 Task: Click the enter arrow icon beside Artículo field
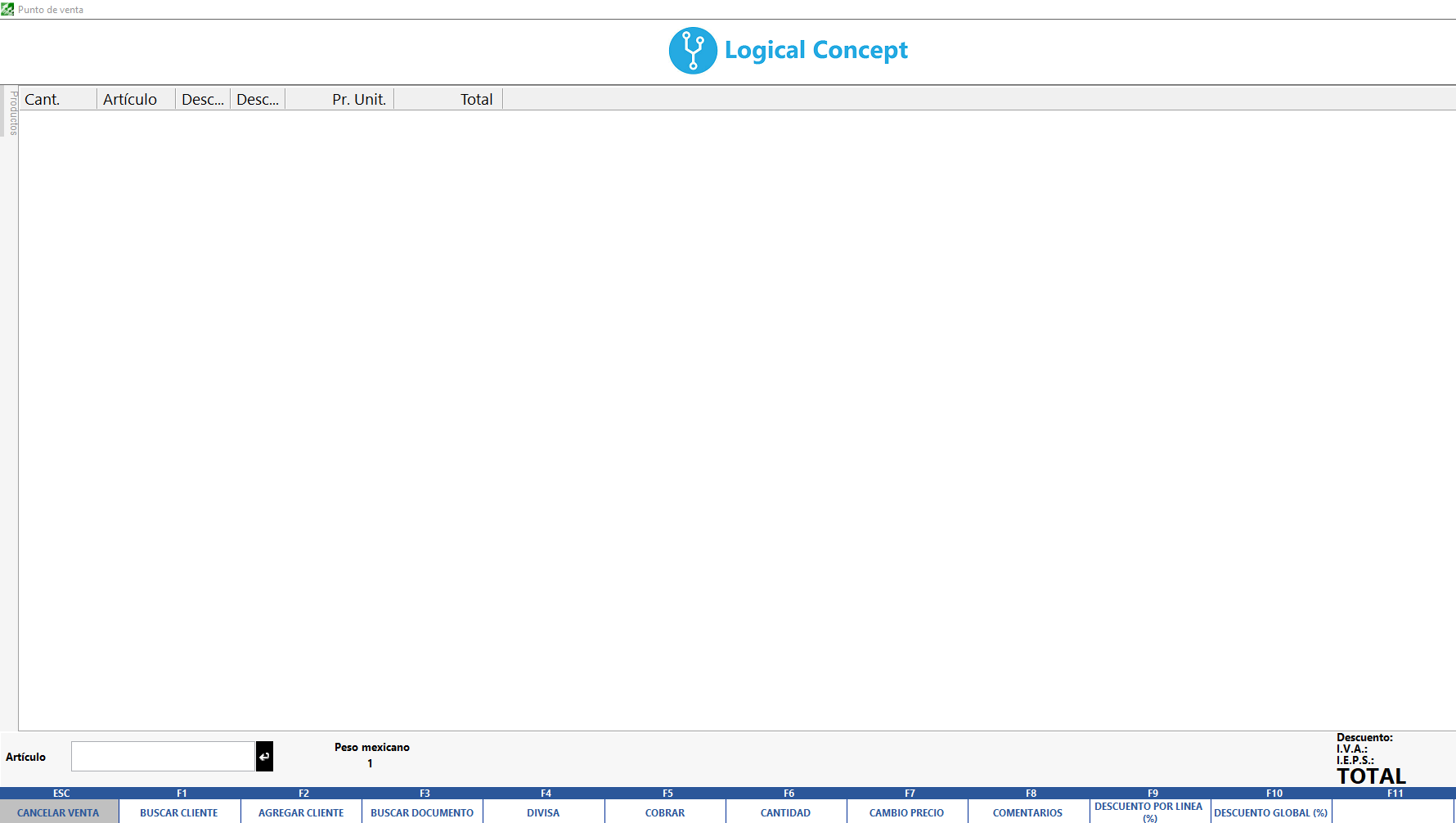pos(264,757)
